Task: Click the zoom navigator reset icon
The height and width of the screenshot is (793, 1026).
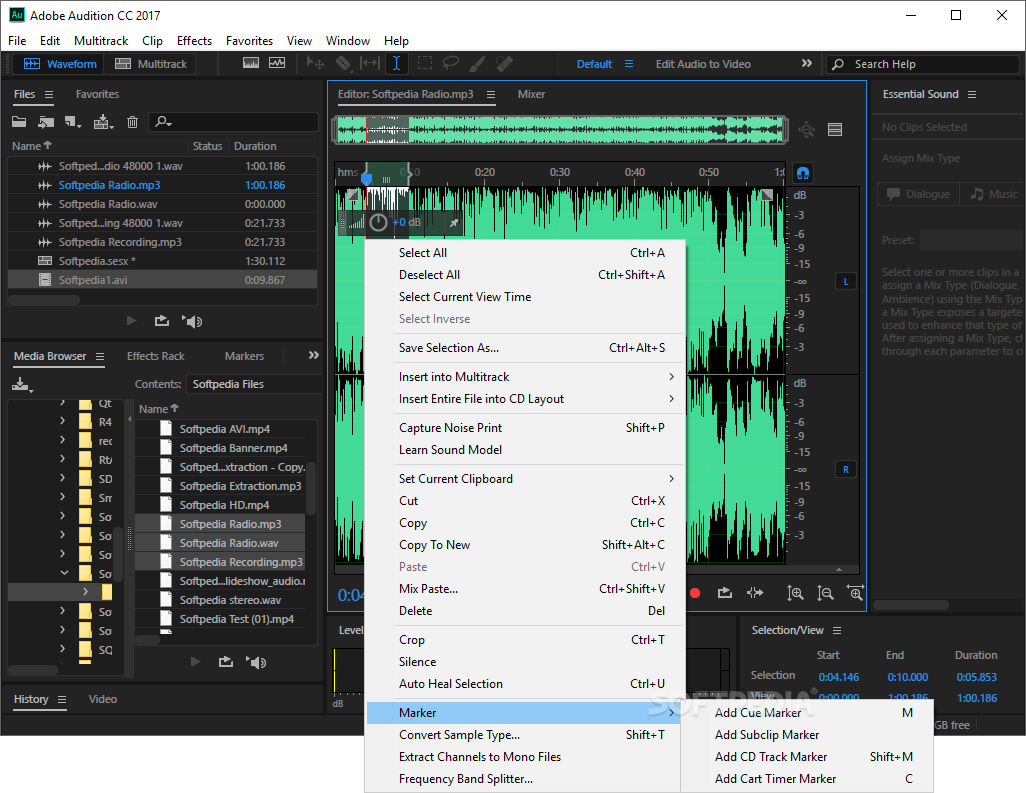Action: 807,130
